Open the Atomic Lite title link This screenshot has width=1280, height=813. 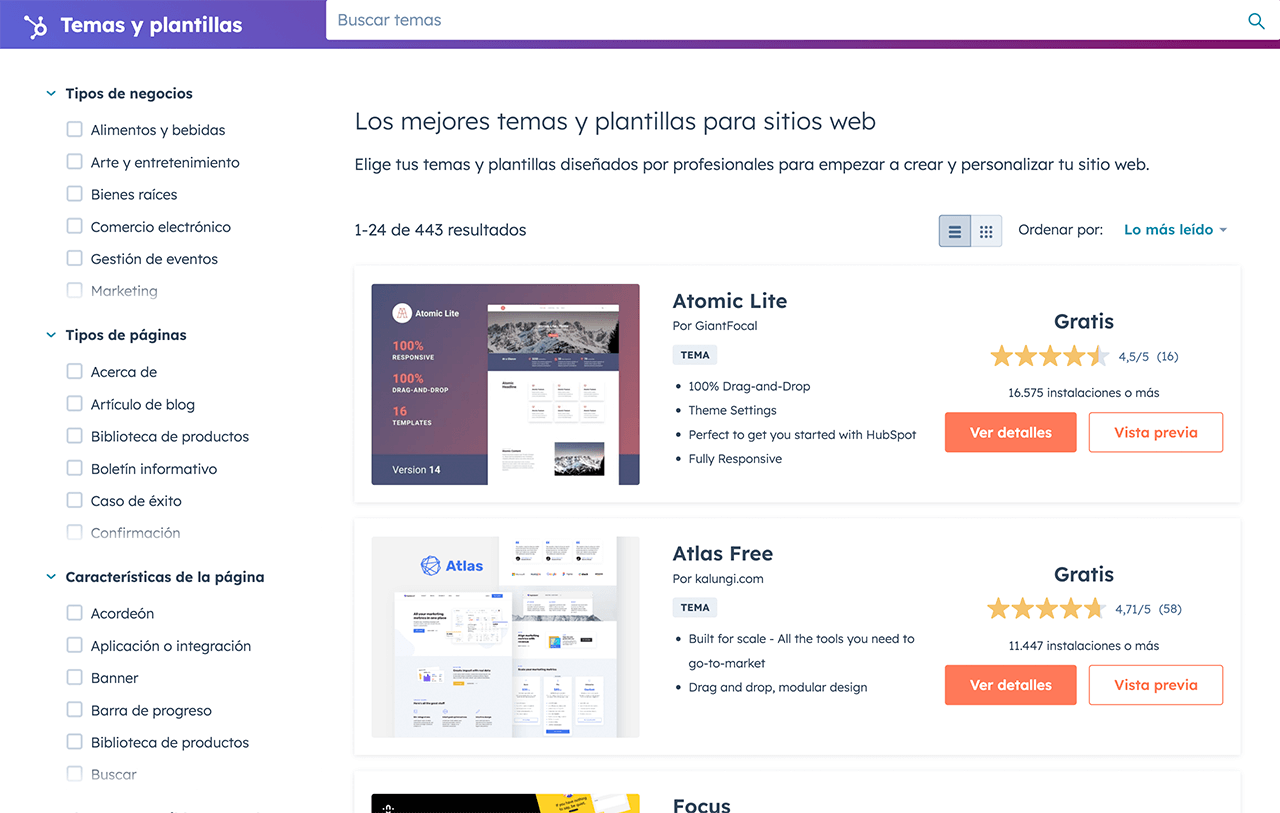tap(730, 301)
